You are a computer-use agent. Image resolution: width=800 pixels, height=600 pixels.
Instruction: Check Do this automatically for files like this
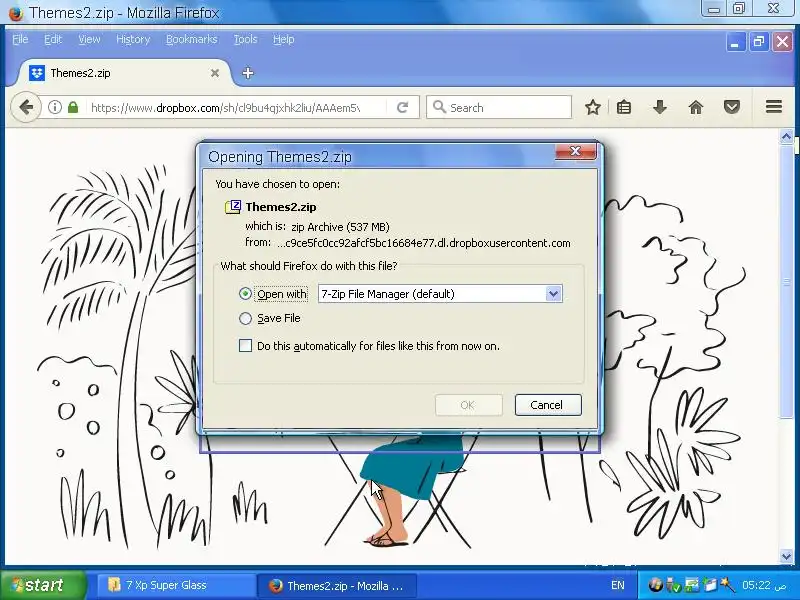click(245, 346)
